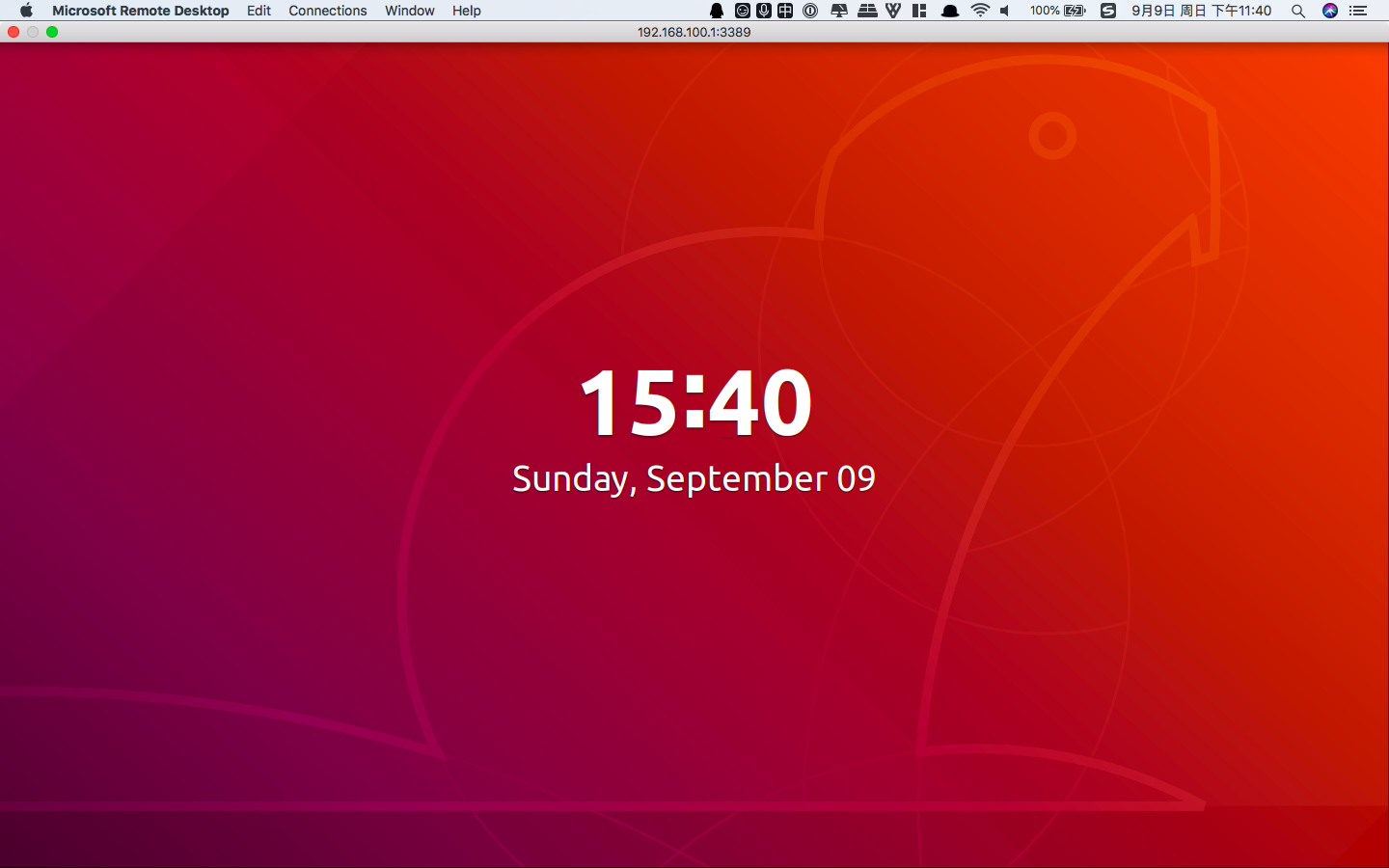The image size is (1389, 868).
Task: Click the QQ penguin menu bar icon
Action: pos(717,11)
